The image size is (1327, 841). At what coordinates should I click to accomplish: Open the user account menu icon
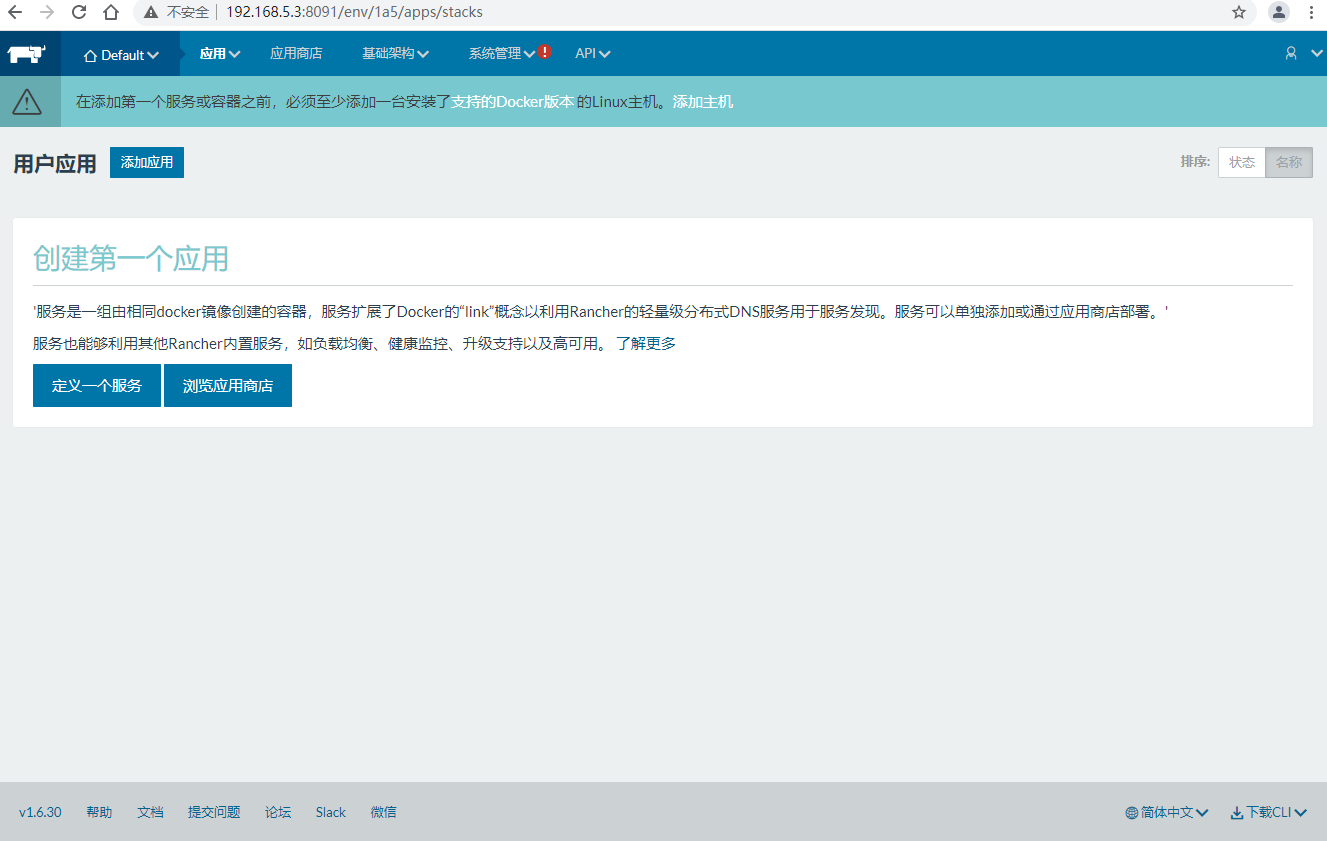1291,54
